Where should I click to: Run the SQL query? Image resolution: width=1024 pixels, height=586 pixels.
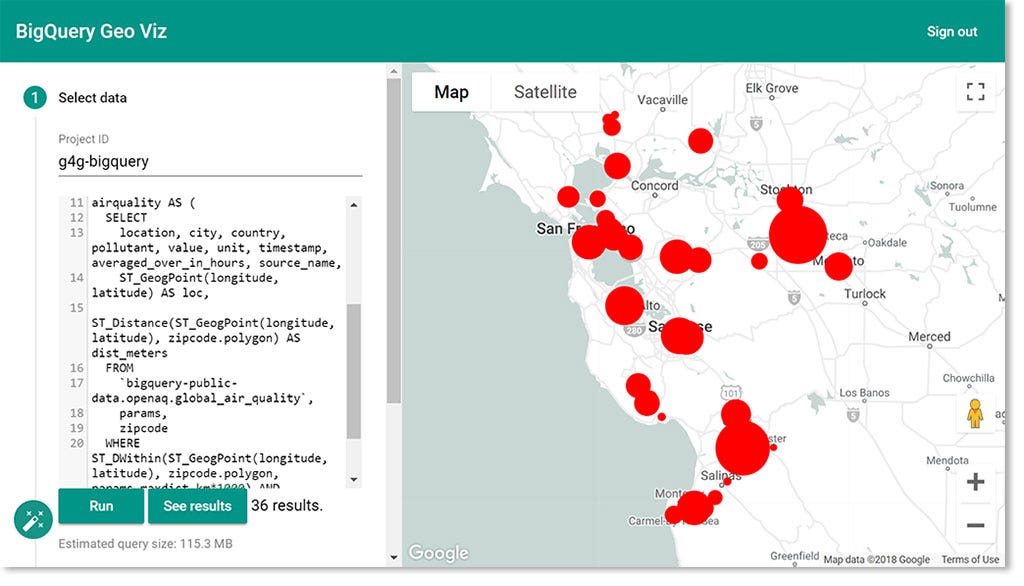101,506
